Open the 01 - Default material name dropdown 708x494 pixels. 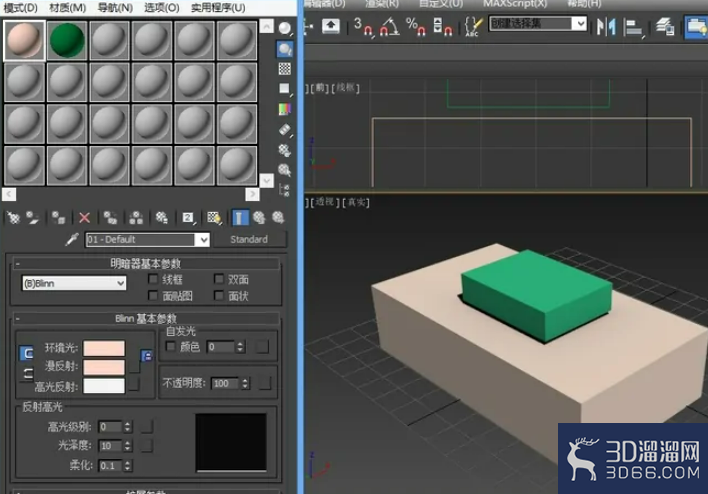(204, 240)
